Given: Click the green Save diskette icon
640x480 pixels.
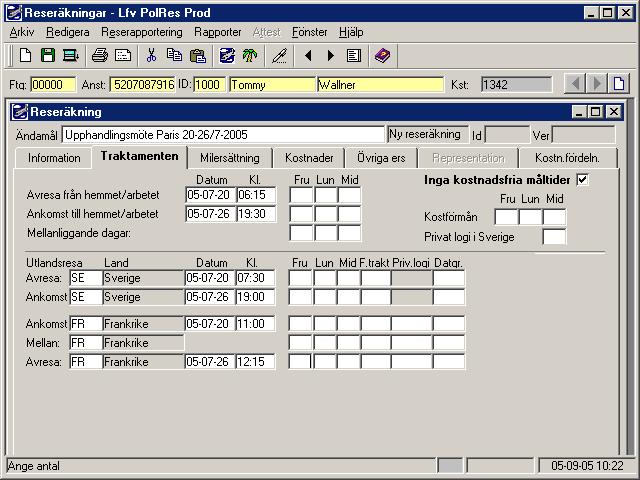Looking at the screenshot, I should [x=48, y=56].
